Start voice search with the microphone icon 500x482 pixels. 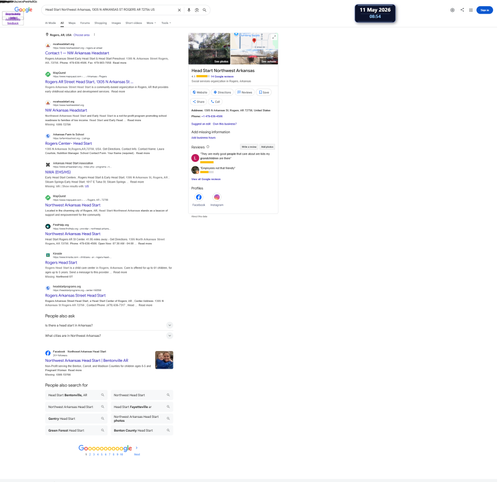point(189,10)
